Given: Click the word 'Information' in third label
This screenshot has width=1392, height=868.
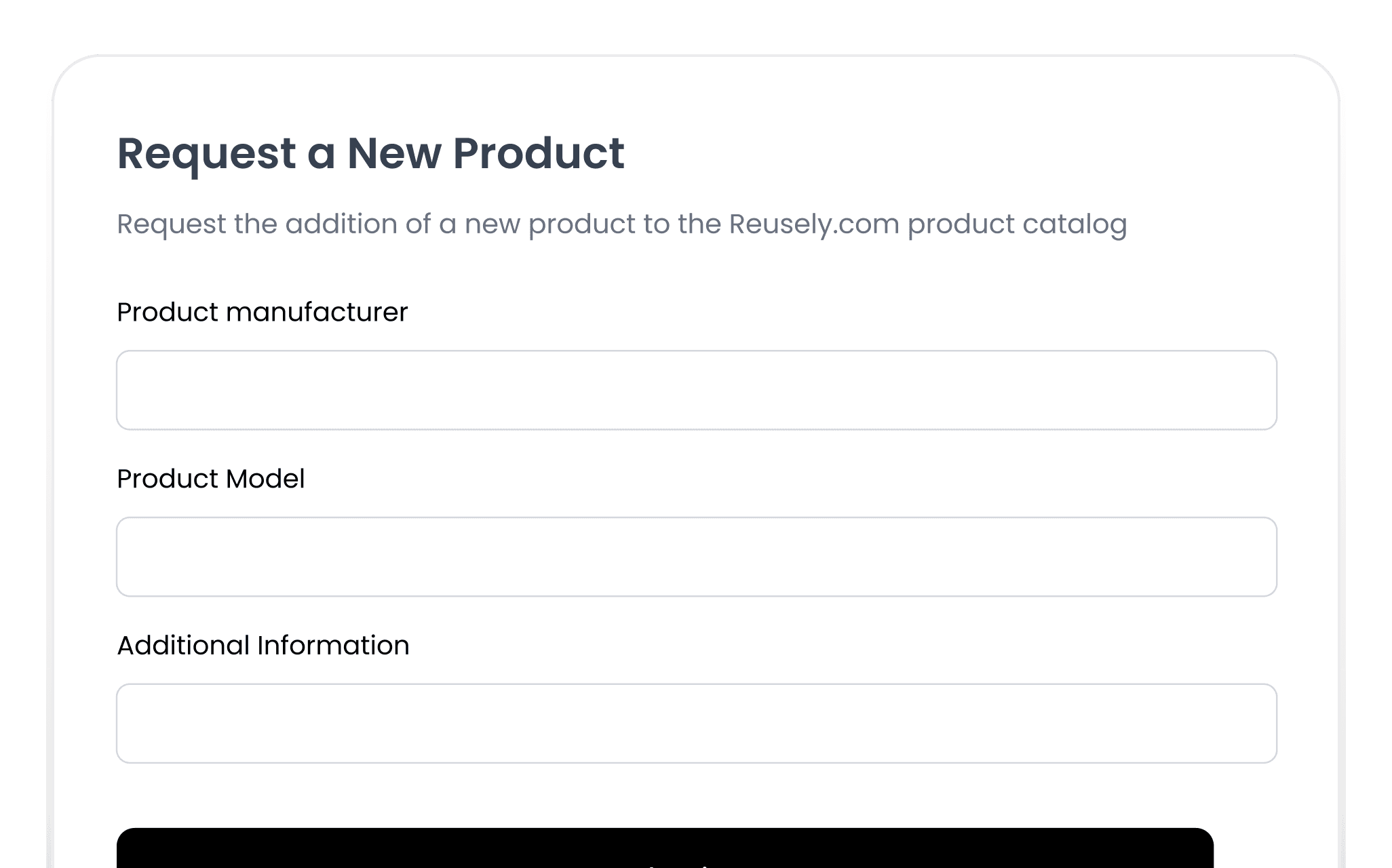Looking at the screenshot, I should [x=333, y=646].
